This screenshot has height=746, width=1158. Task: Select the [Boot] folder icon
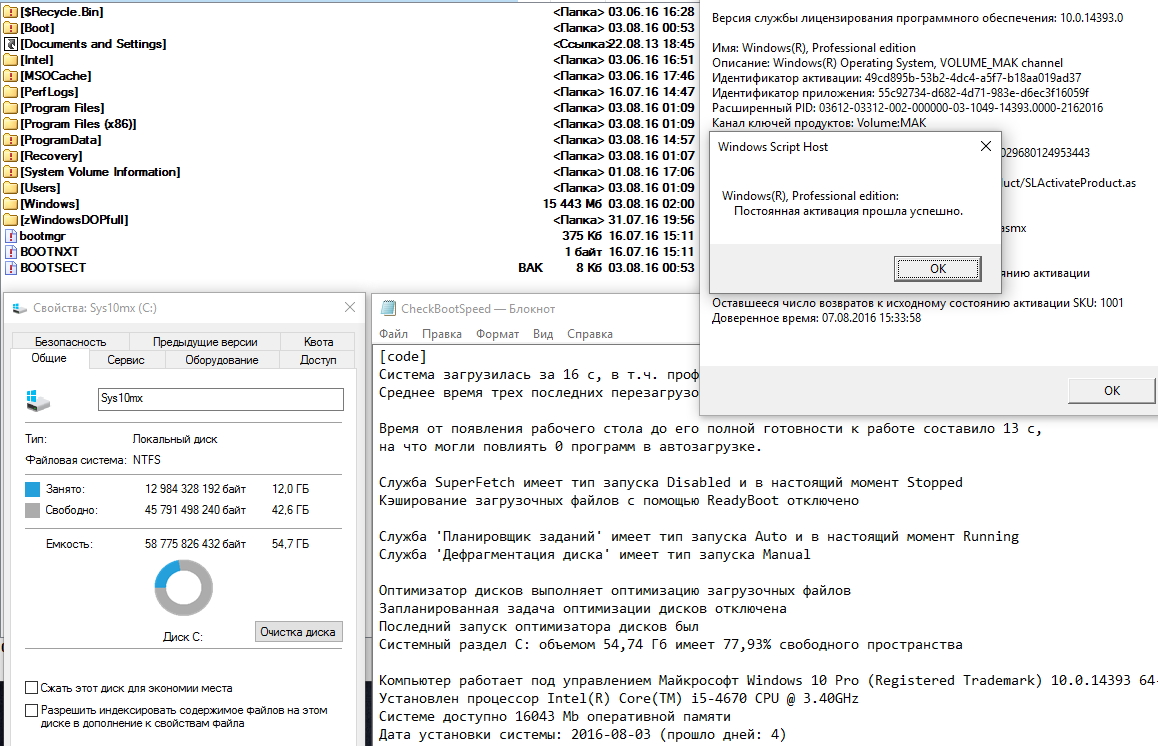coord(10,28)
